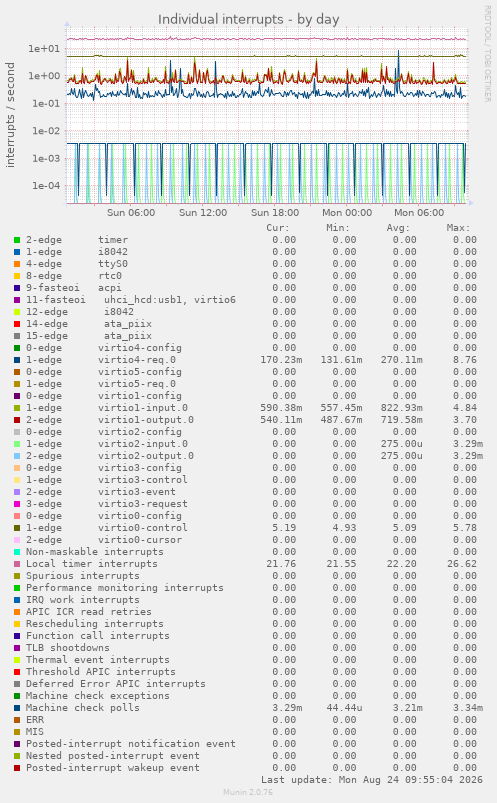Click the Max column header
Image resolution: width=497 pixels, height=803 pixels.
[x=458, y=228]
